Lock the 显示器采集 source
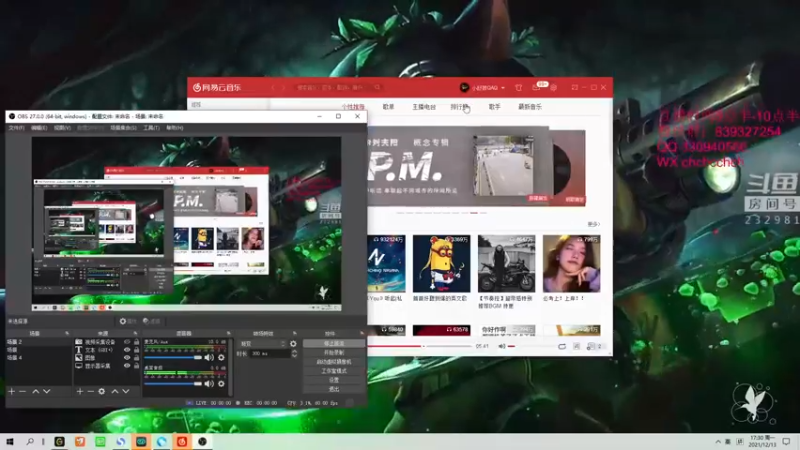The width and height of the screenshot is (800, 450). 136,366
